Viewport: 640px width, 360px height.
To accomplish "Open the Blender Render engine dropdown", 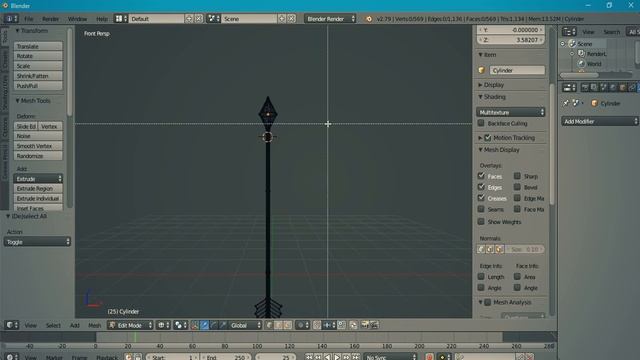I will click(x=330, y=19).
